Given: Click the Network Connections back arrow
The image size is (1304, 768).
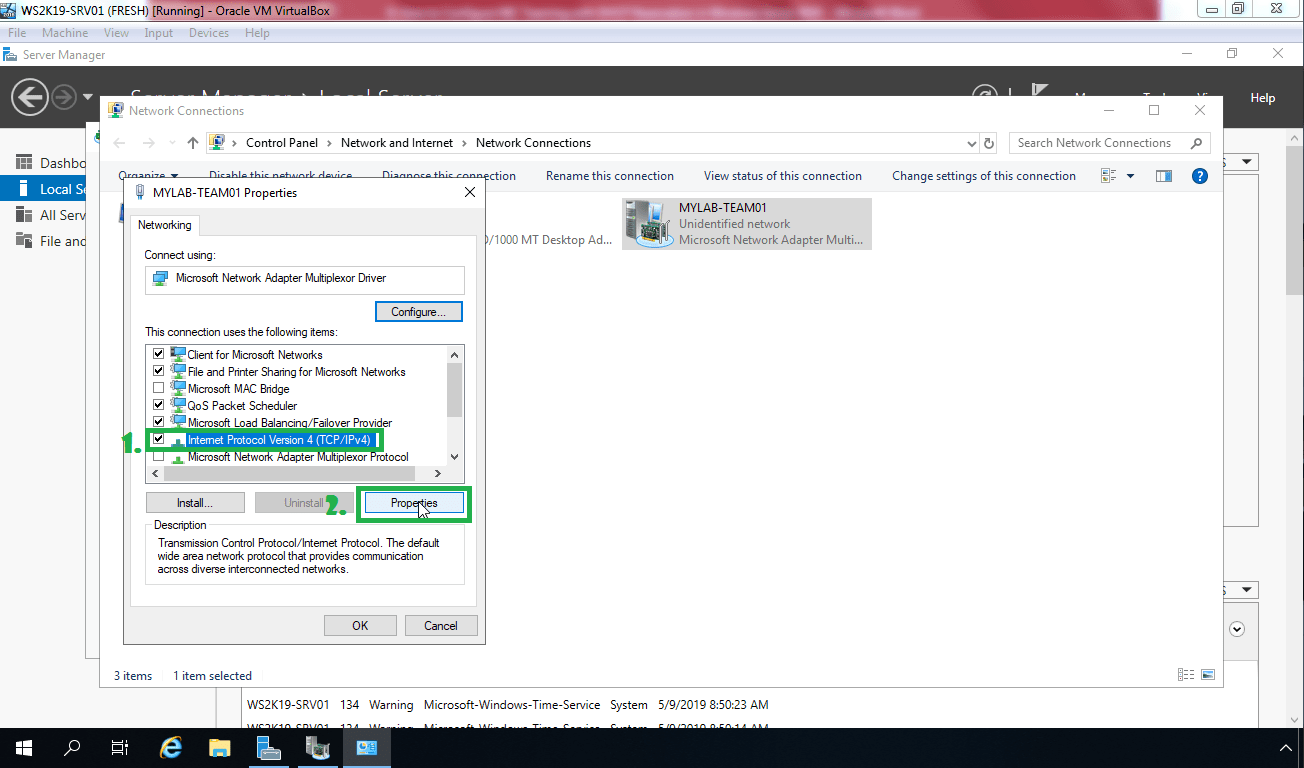Looking at the screenshot, I should (120, 143).
